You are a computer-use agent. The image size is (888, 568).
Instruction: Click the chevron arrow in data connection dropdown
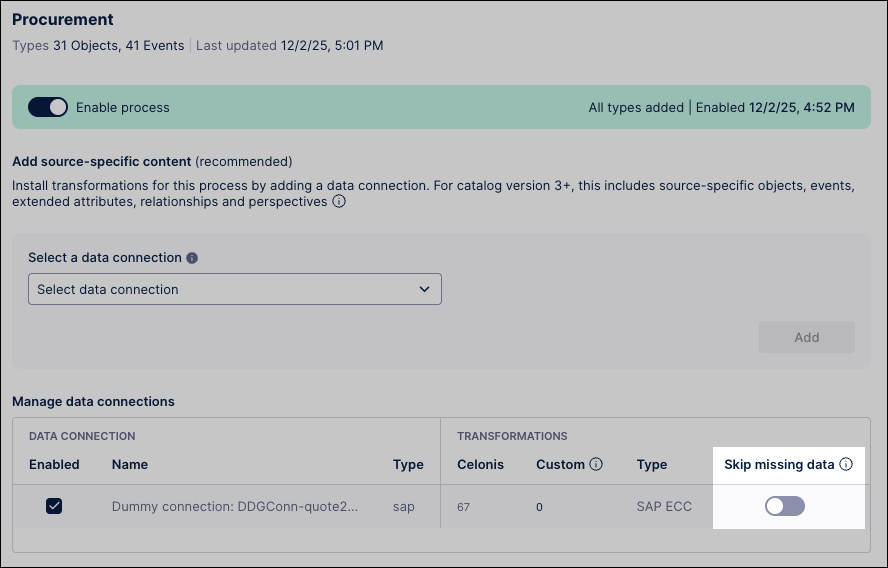click(x=425, y=289)
